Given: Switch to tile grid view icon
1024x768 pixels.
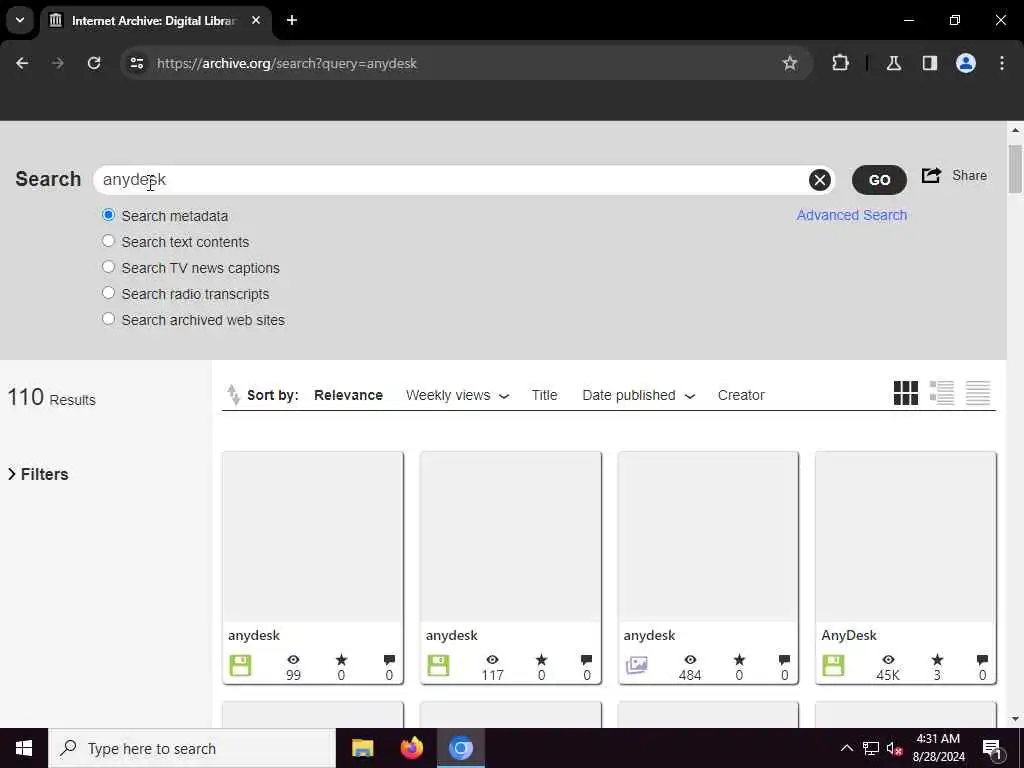Looking at the screenshot, I should 906,393.
